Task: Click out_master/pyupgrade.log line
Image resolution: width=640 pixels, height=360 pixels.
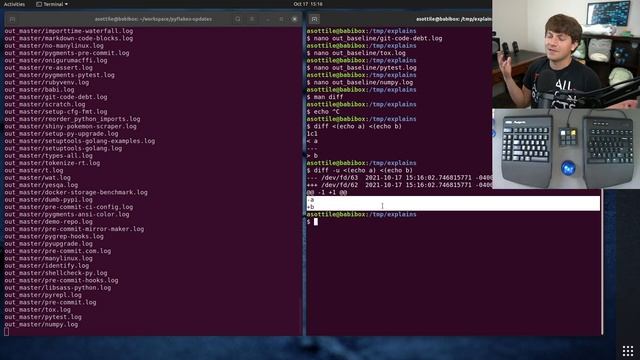Action: (x=49, y=244)
